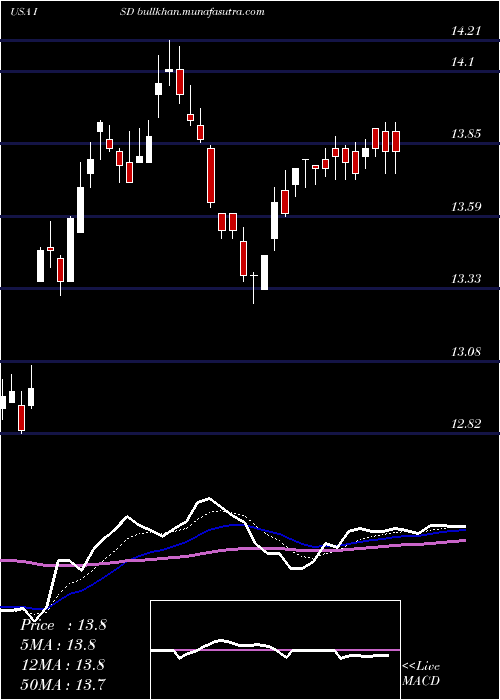Click the 50MA : 13.7 readout
The image size is (500, 700).
click(63, 684)
